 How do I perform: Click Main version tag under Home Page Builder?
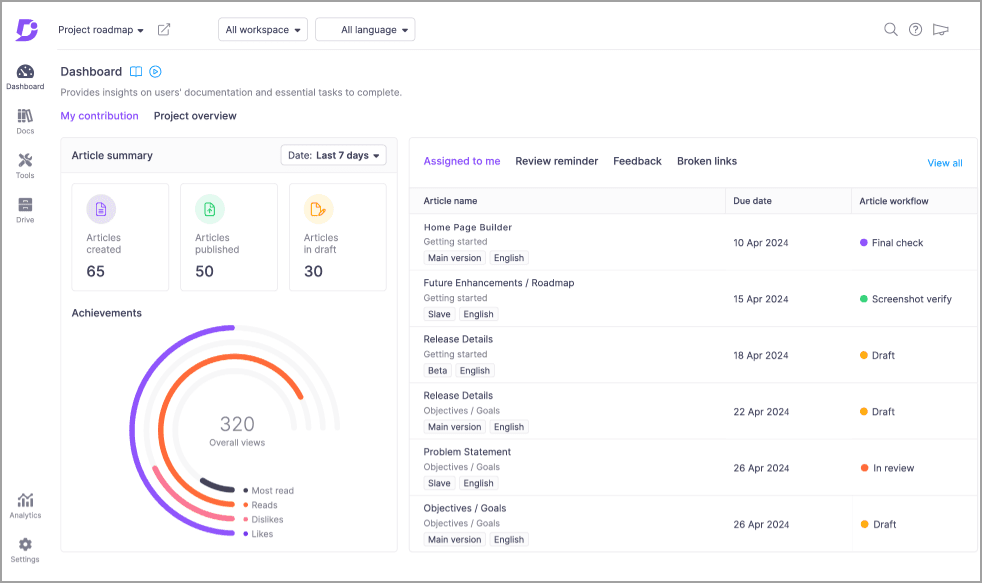[455, 258]
